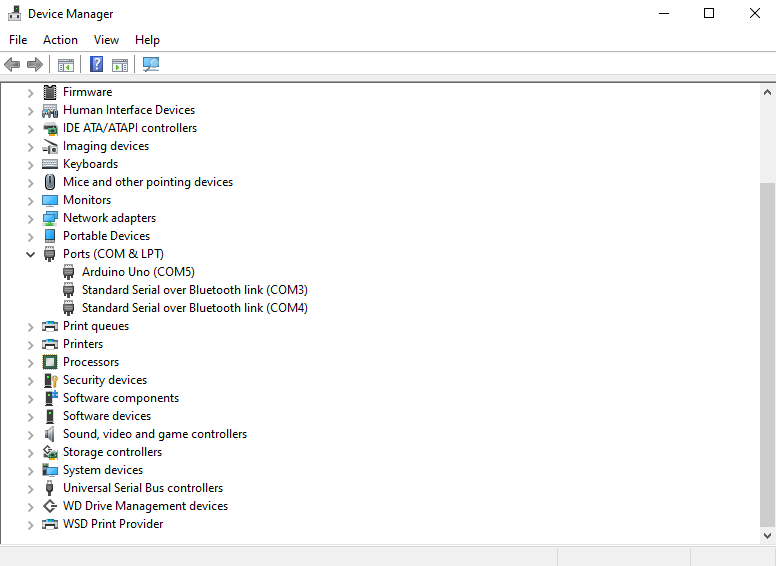This screenshot has height=566, width=776.
Task: Click the Arduino Uno port icon
Action: pyautogui.click(x=69, y=272)
